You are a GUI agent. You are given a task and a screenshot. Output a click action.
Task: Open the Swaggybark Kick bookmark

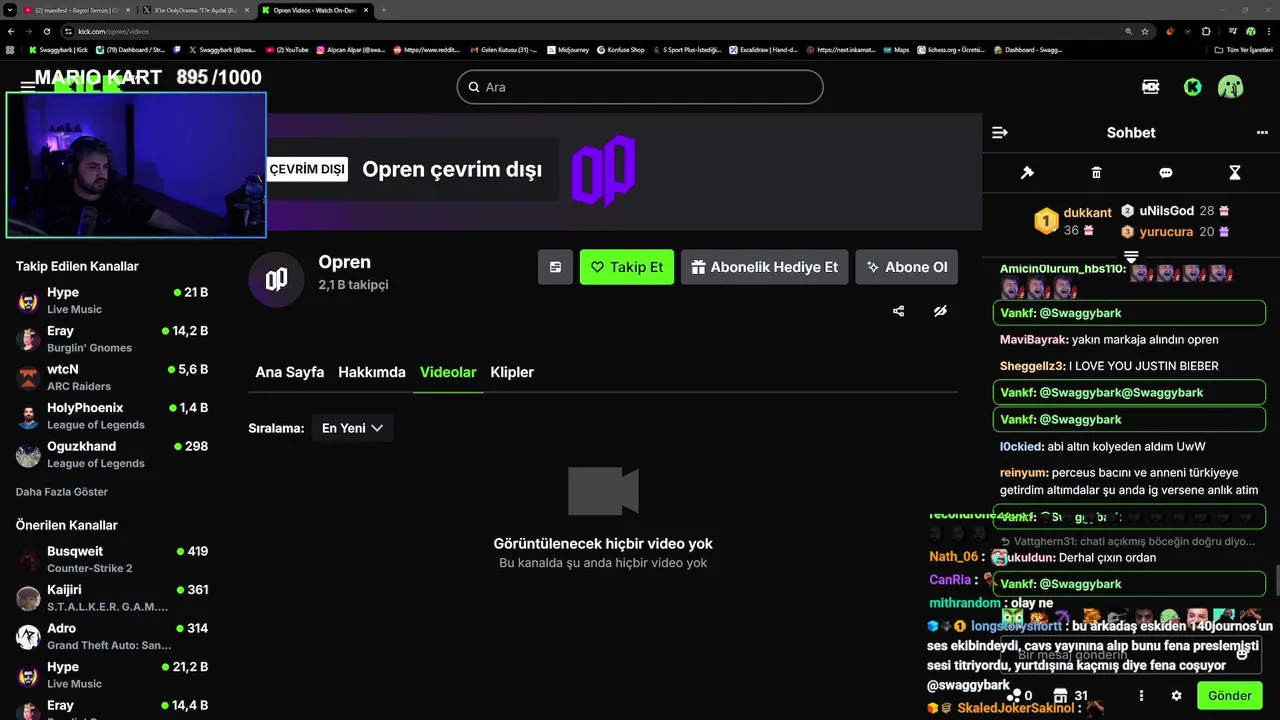[x=58, y=49]
